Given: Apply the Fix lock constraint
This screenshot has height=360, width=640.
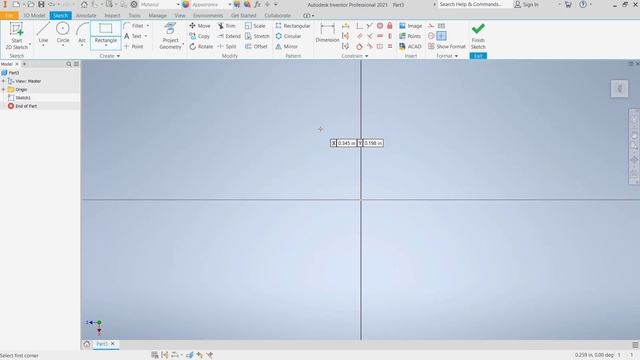Looking at the screenshot, I should pos(390,26).
